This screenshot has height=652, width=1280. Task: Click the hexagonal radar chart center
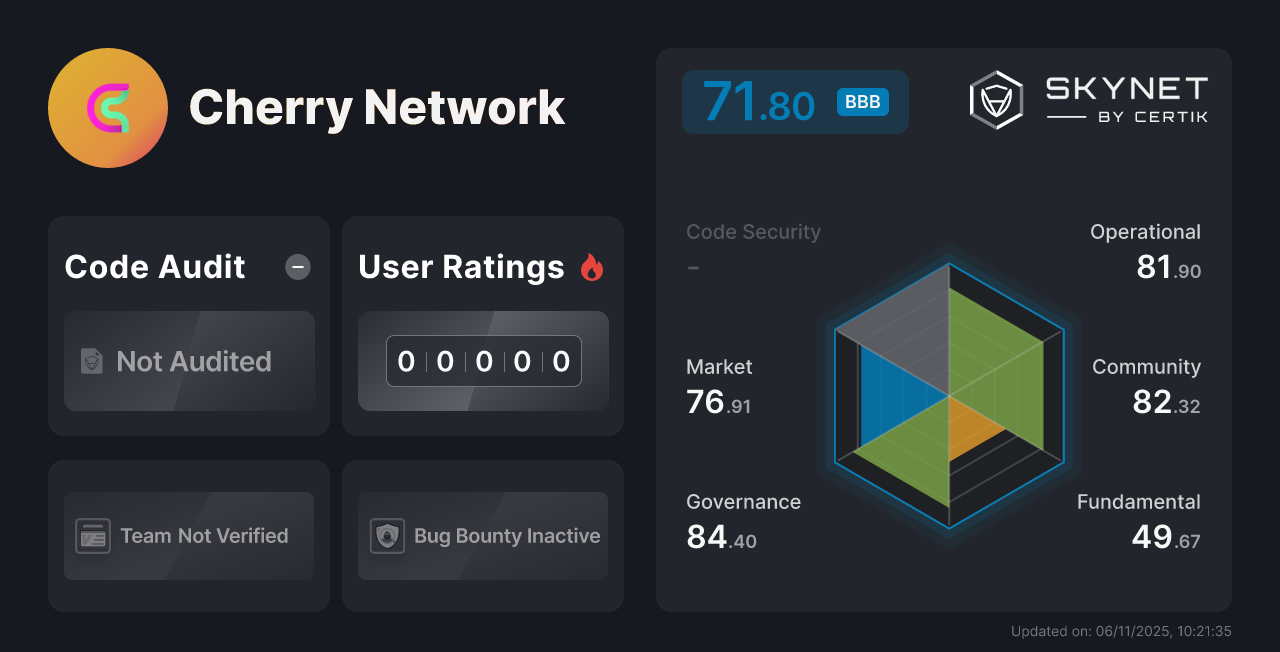pos(947,396)
